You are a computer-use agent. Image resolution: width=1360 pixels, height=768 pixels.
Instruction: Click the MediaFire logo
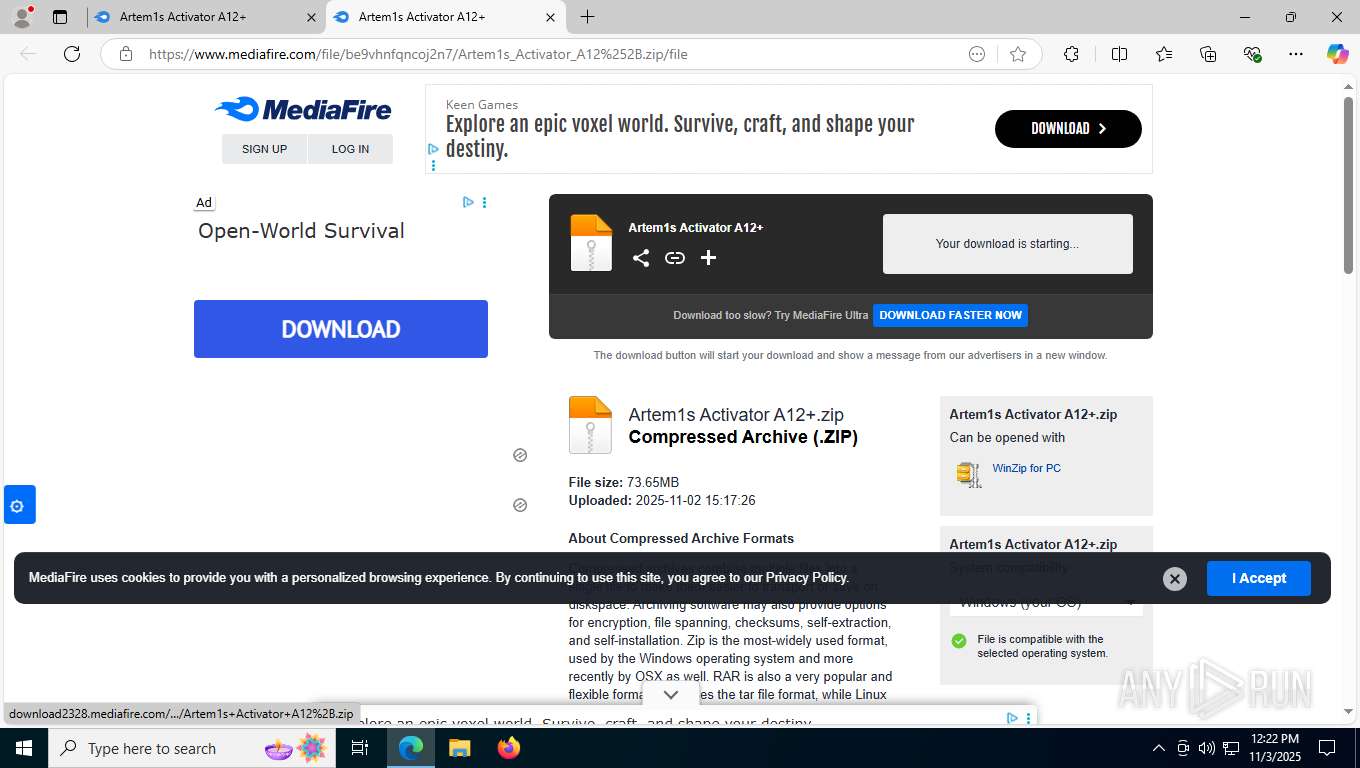303,109
